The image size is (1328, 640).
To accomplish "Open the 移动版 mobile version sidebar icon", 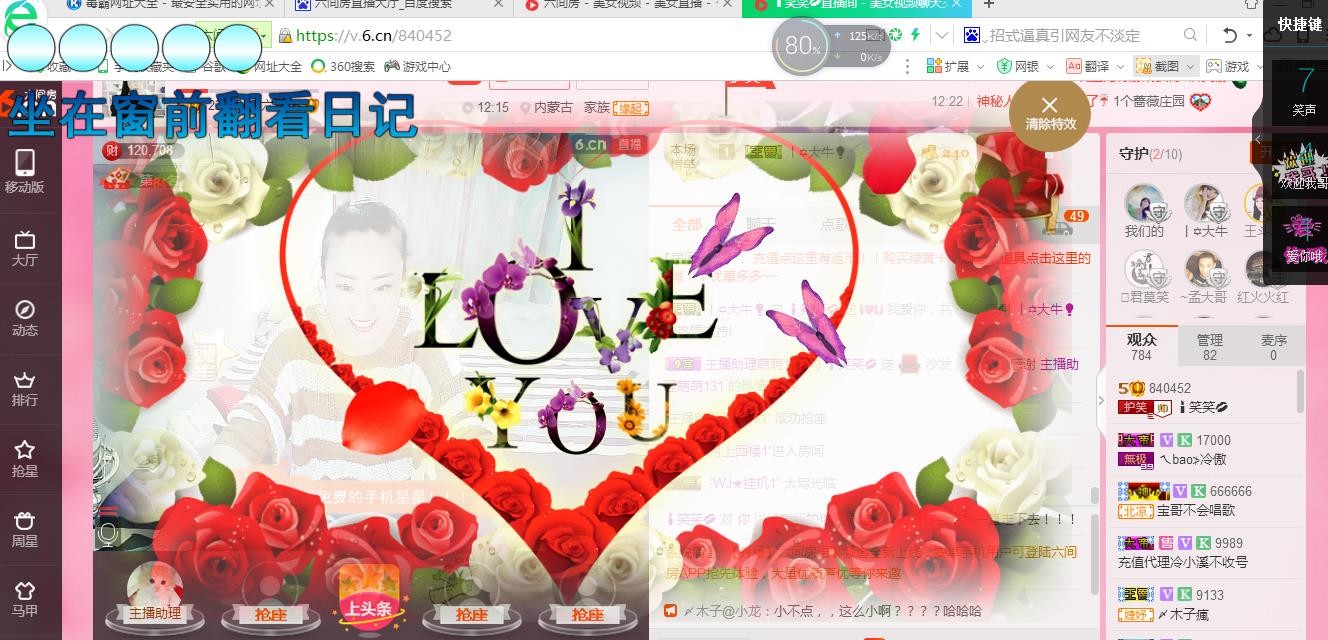I will [x=25, y=172].
